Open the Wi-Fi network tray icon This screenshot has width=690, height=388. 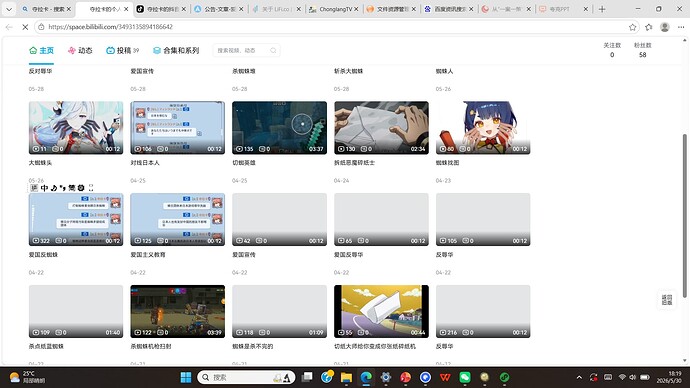(622, 377)
